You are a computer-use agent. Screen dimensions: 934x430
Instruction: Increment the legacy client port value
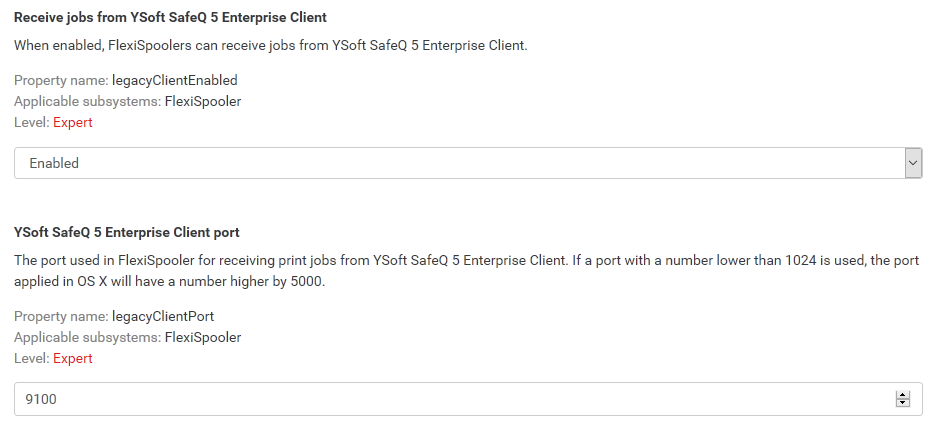coord(903,395)
